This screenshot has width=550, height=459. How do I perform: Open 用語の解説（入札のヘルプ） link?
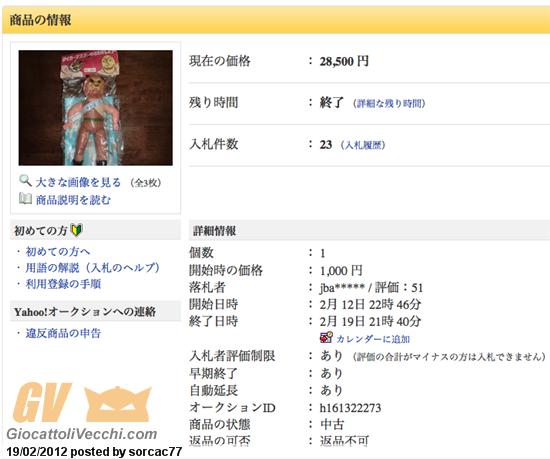tap(92, 268)
